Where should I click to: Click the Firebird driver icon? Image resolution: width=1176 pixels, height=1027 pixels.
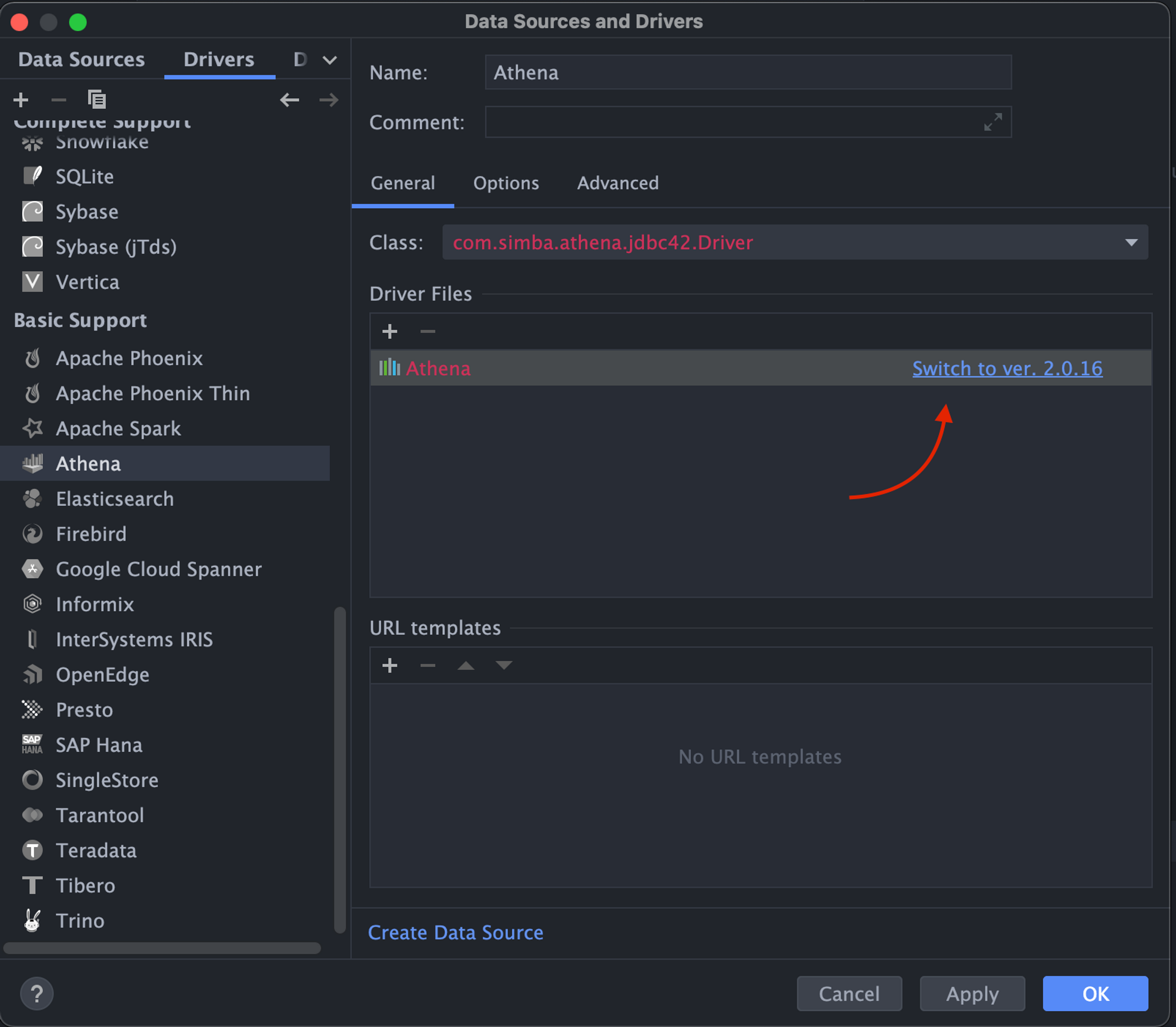[x=33, y=534]
